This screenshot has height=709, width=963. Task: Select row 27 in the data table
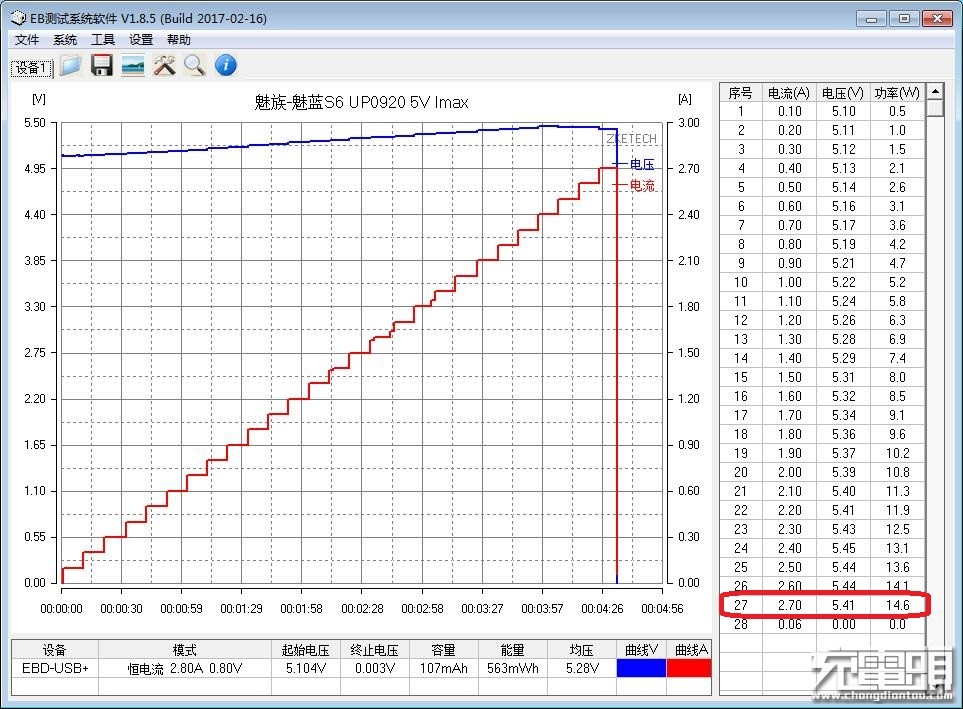tap(820, 605)
